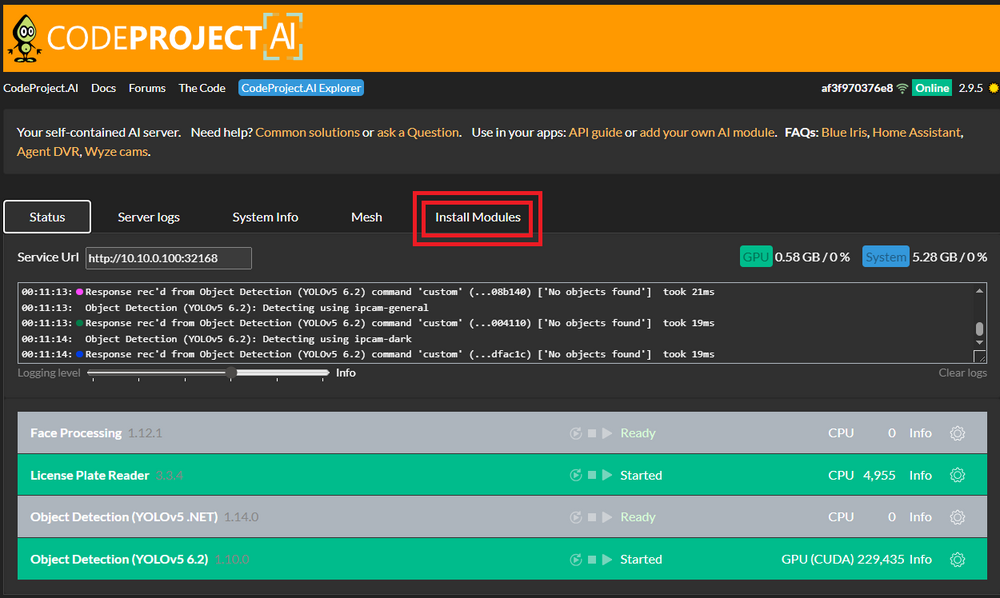
Task: Go to the Mesh tab
Action: 367,217
